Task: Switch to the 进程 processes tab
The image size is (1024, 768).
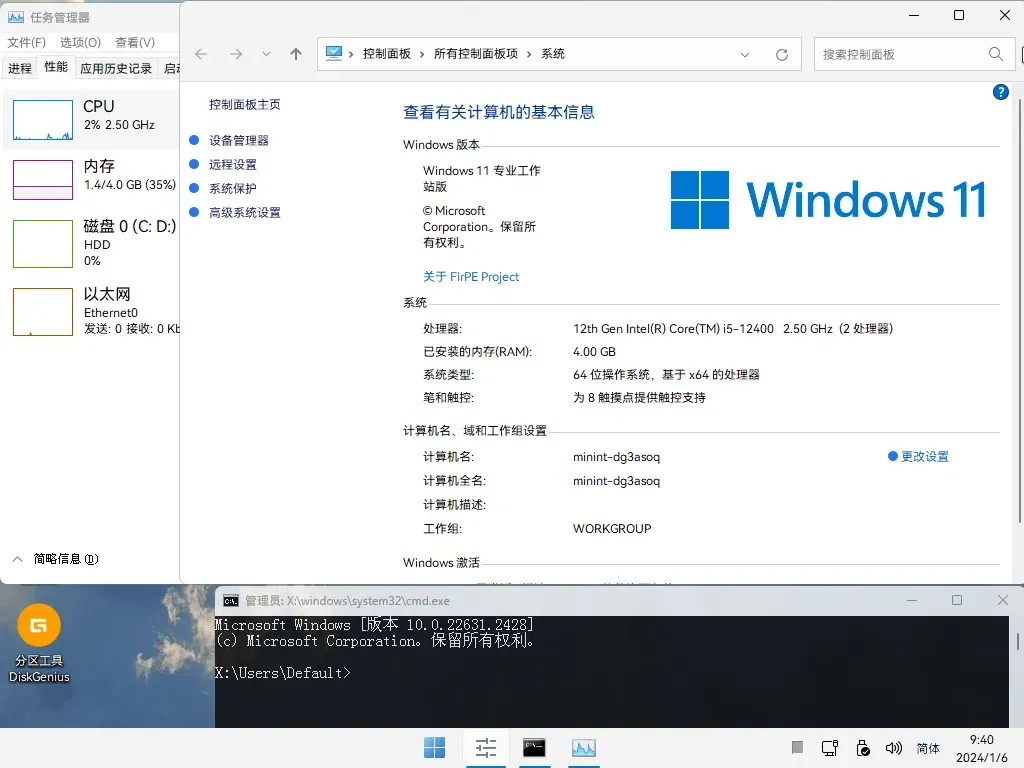Action: 23,67
